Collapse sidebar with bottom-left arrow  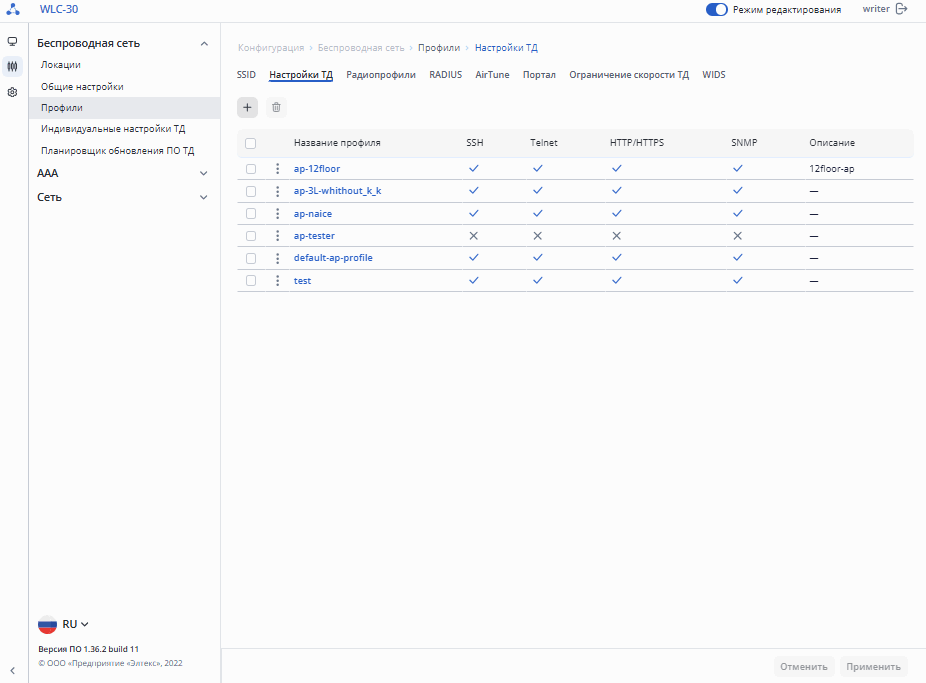(12, 670)
